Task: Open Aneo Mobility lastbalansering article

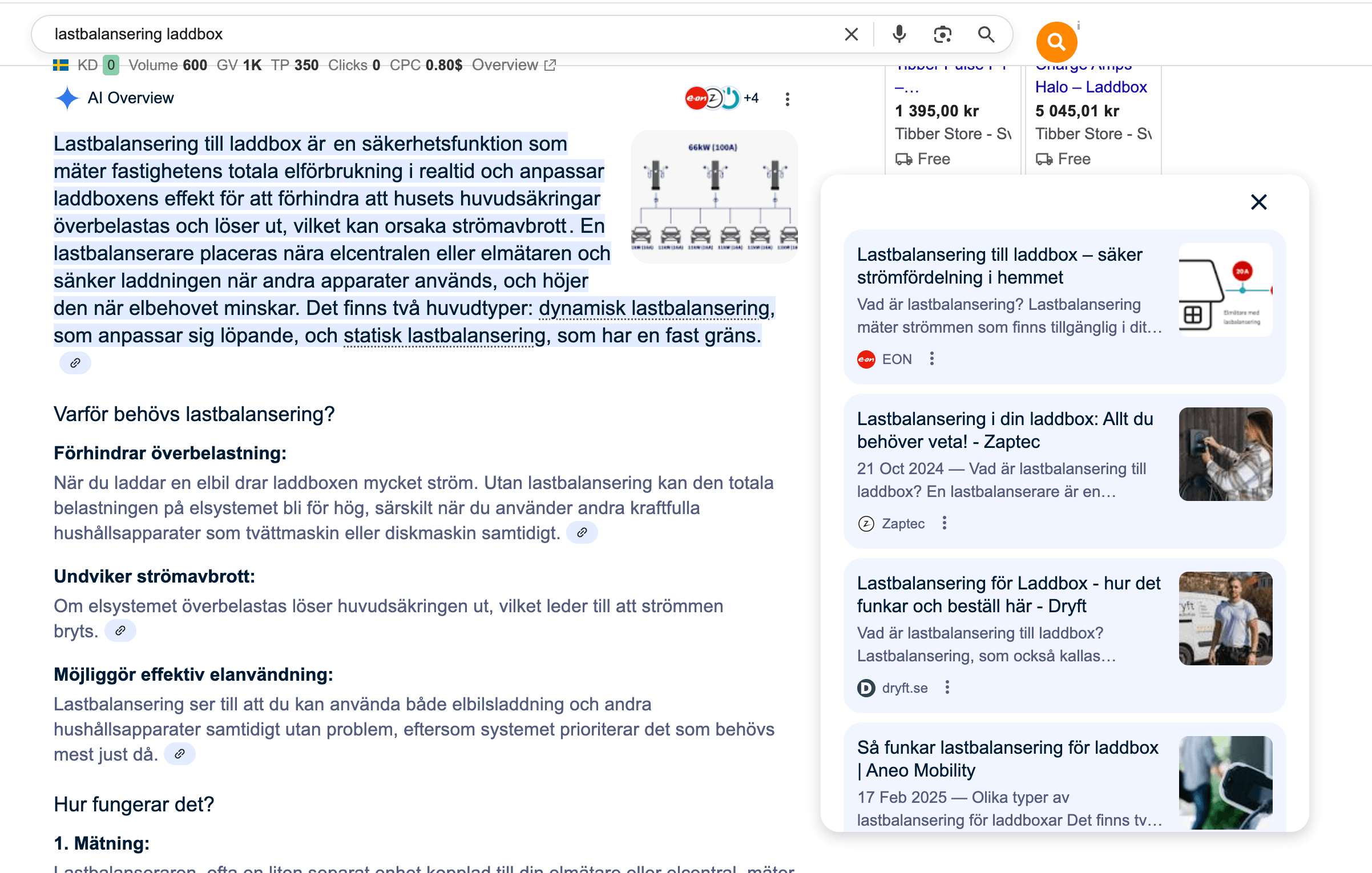Action: tap(1008, 759)
